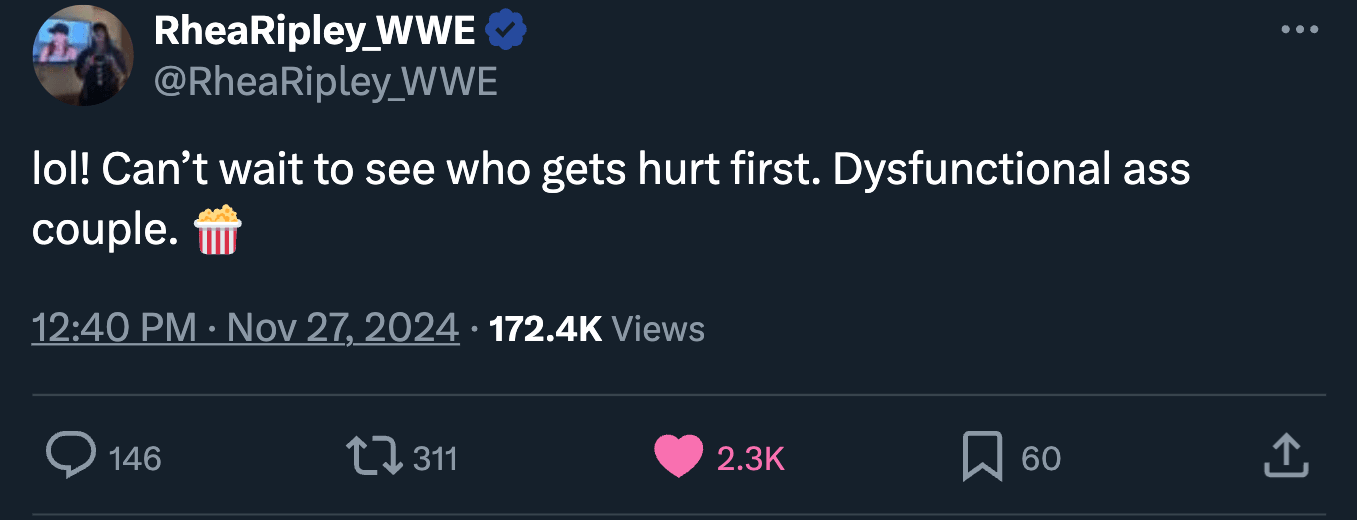
Task: Open the profile avatar picture
Action: pyautogui.click(x=83, y=56)
